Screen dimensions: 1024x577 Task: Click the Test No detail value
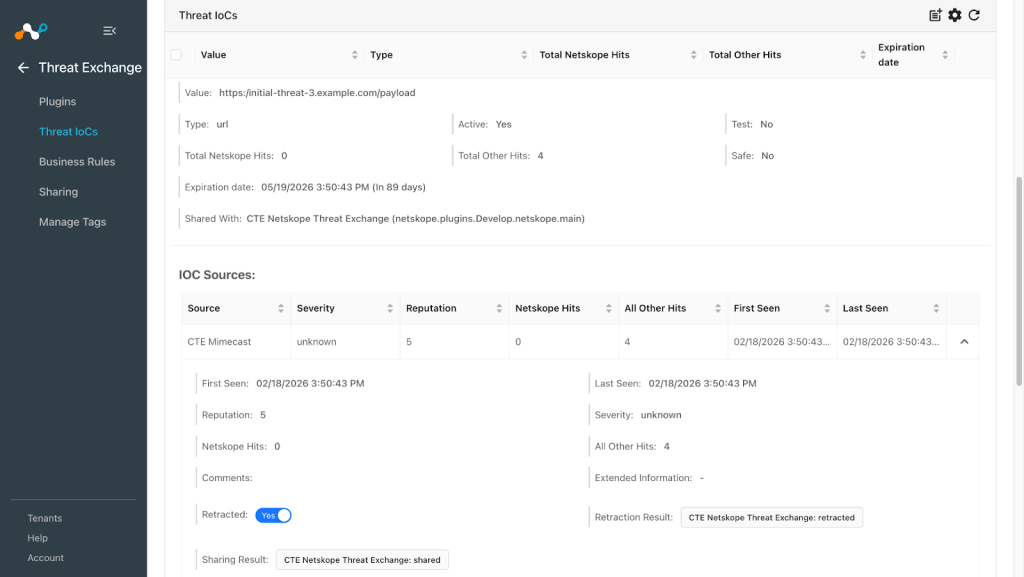(x=766, y=124)
